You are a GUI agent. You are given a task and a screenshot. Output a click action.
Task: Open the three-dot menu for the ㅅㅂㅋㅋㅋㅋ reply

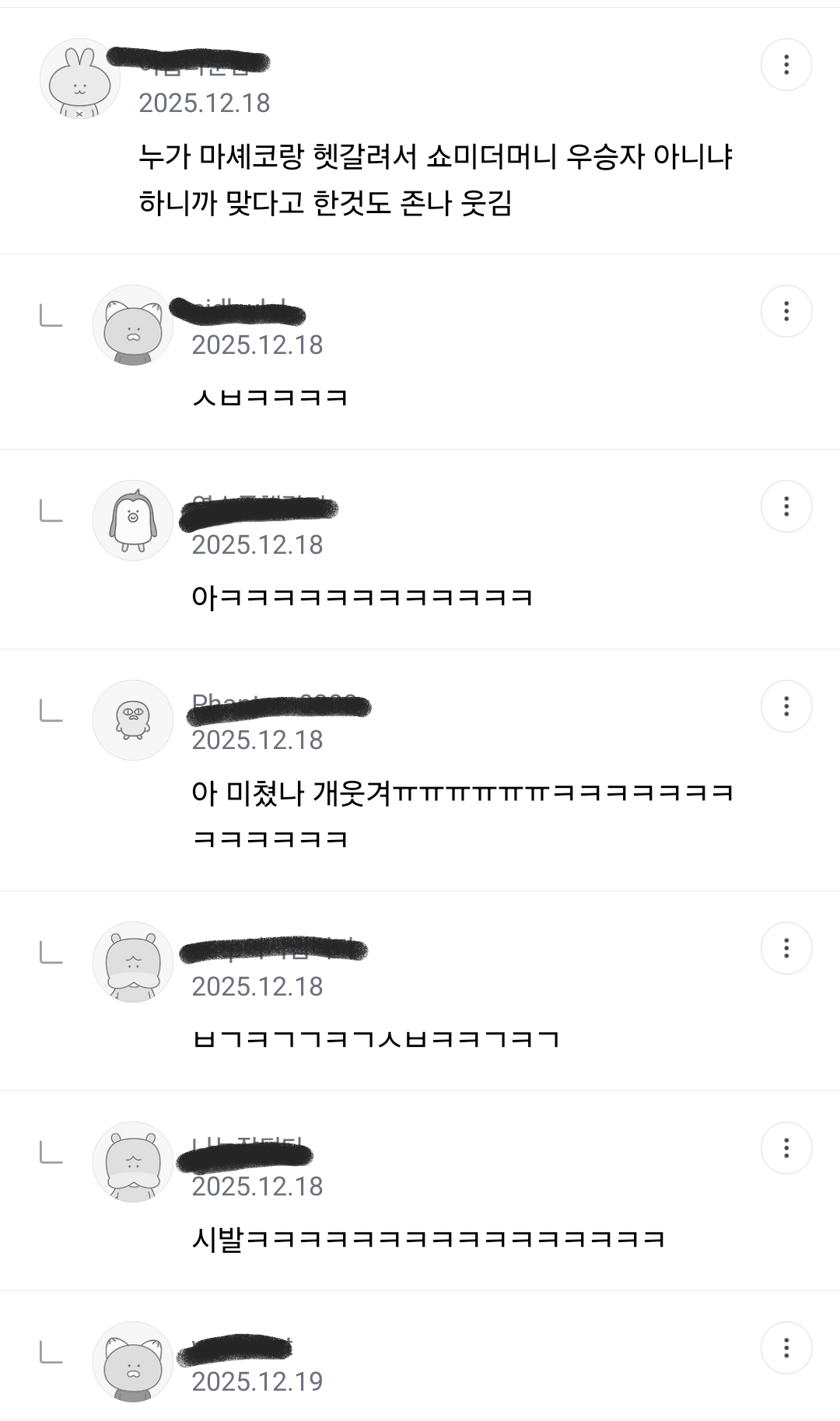[786, 311]
